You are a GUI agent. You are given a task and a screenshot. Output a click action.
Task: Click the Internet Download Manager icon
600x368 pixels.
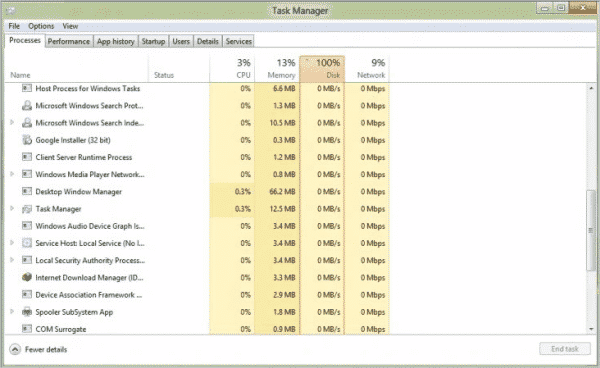(x=27, y=277)
